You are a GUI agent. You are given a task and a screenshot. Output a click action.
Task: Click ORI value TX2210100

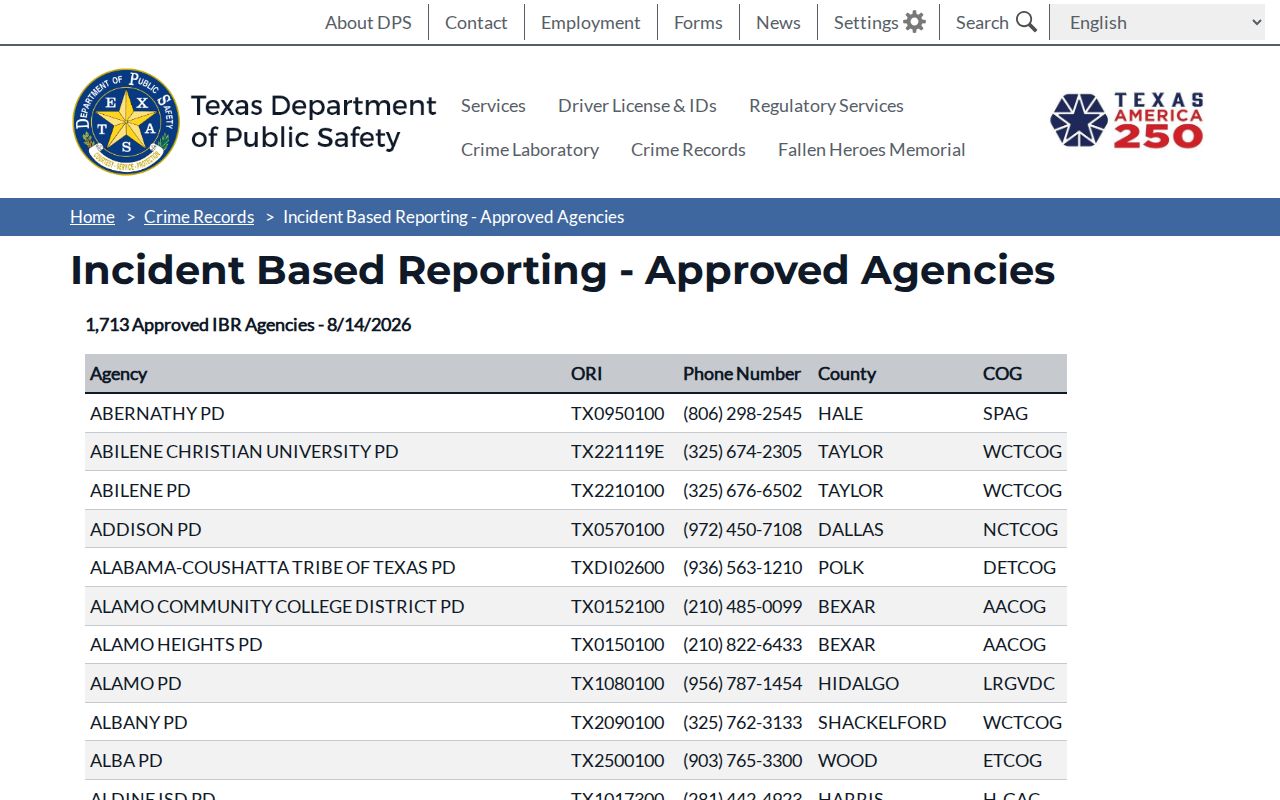617,490
